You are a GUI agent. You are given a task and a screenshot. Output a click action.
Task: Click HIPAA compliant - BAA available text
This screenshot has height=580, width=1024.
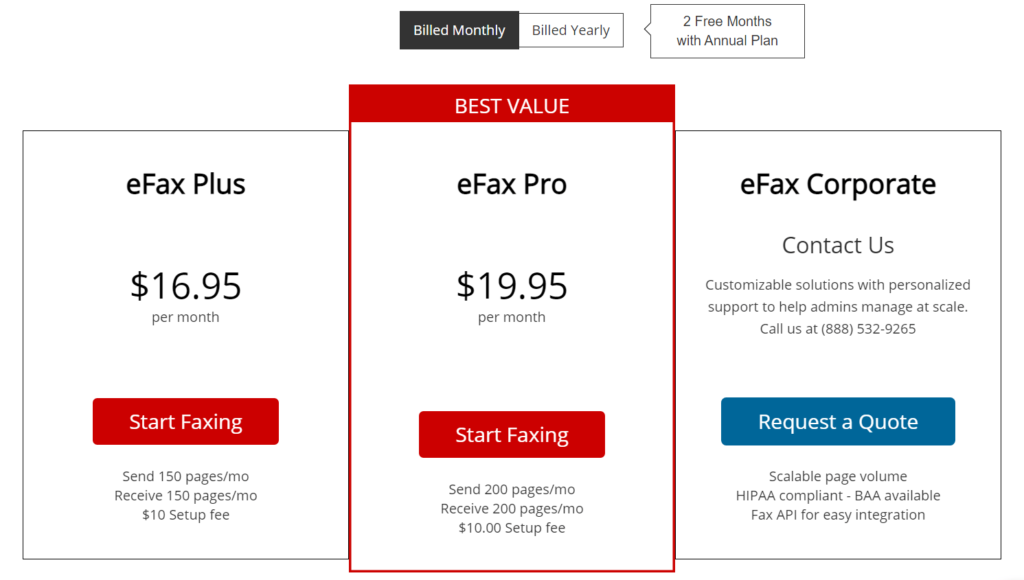point(838,496)
